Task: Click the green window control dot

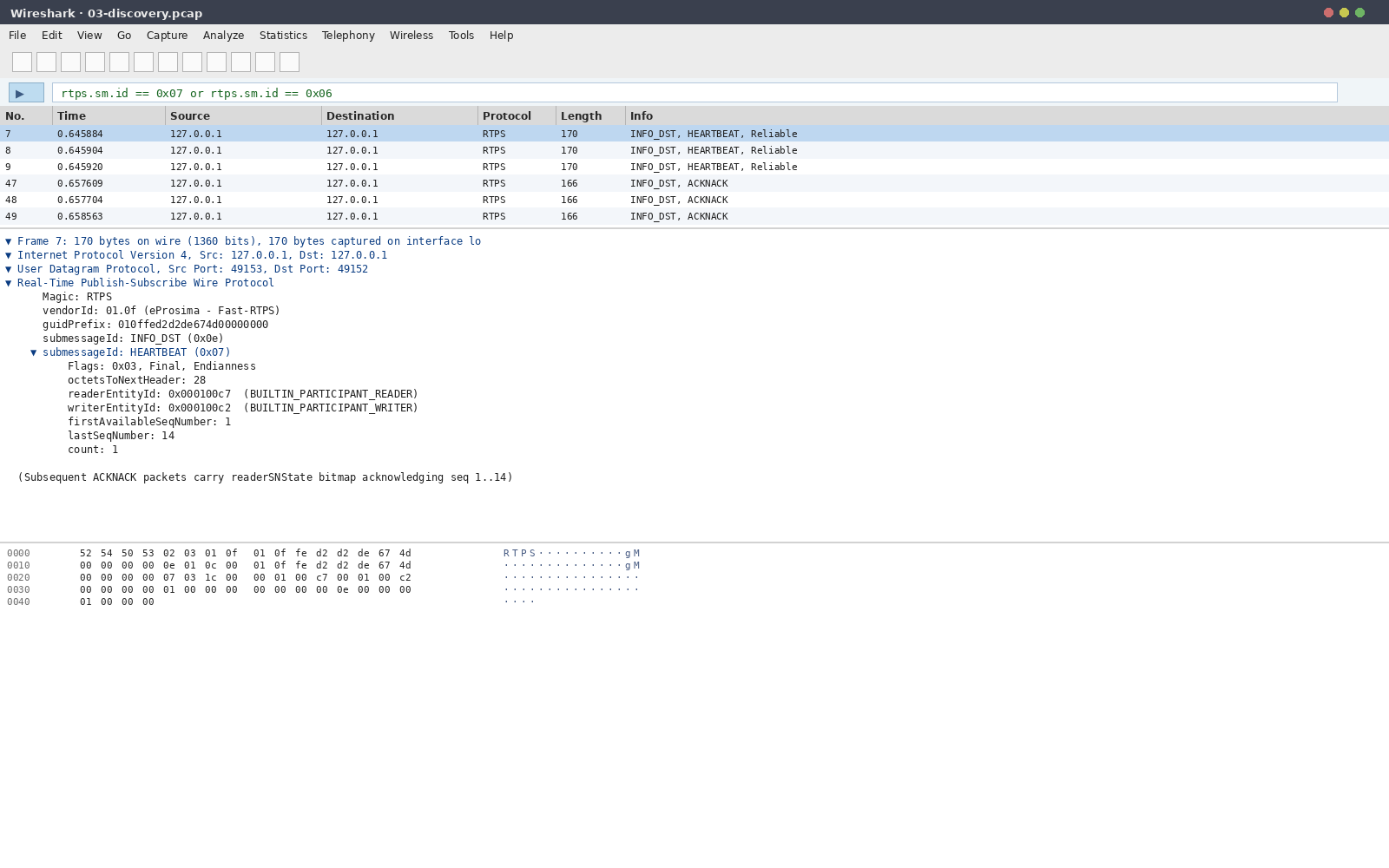Action: [1359, 12]
